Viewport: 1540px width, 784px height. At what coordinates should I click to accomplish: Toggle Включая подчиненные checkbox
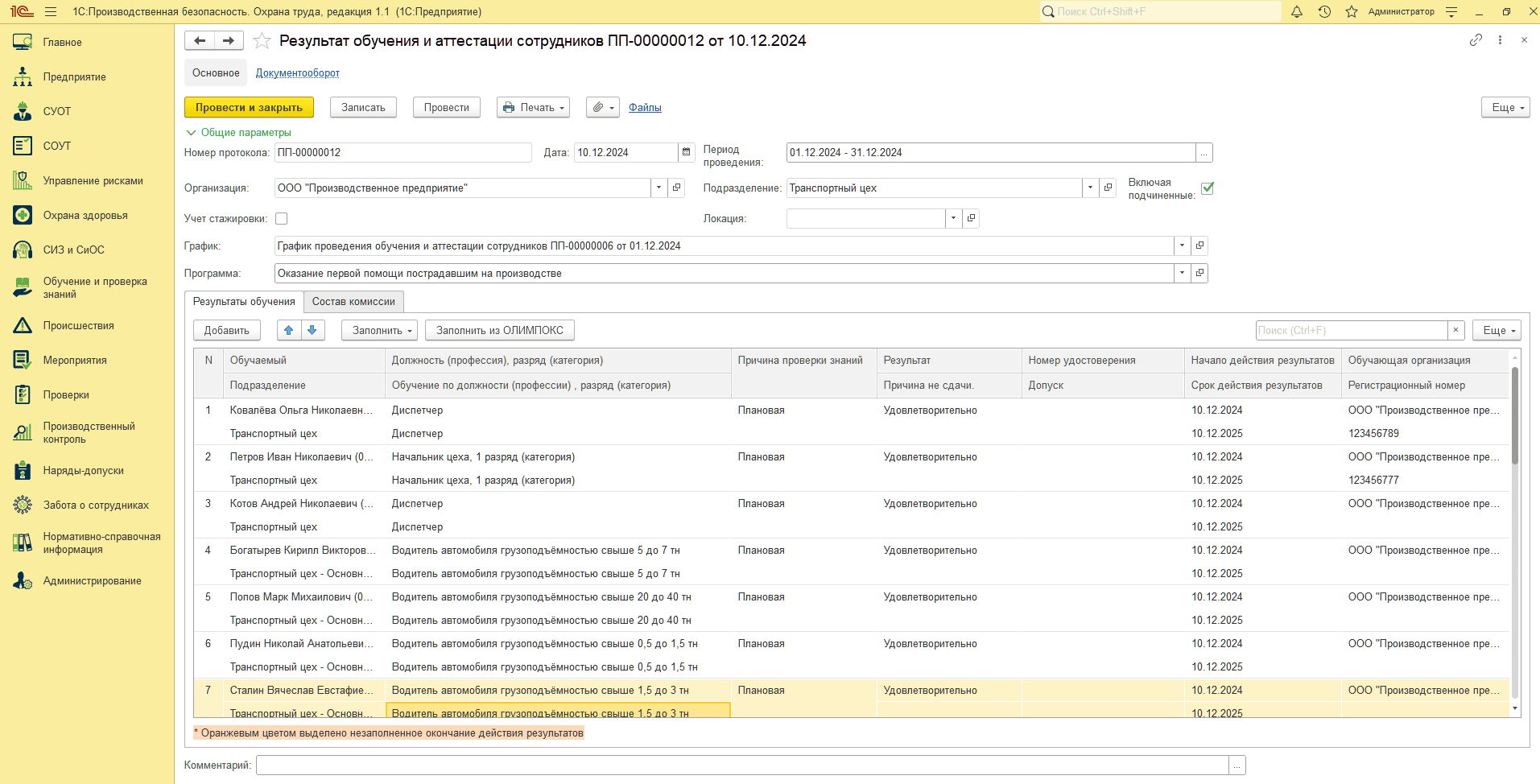click(1208, 188)
